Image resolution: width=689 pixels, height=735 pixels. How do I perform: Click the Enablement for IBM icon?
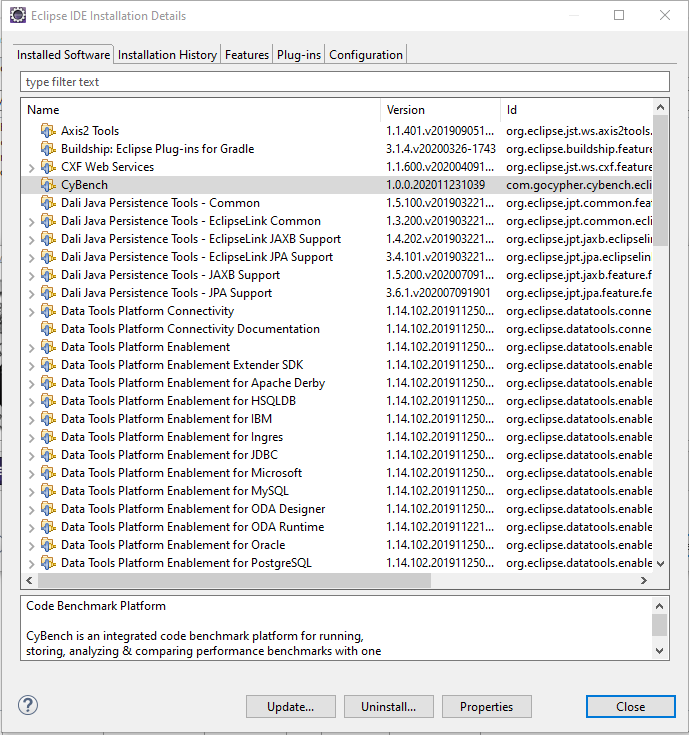pos(48,419)
